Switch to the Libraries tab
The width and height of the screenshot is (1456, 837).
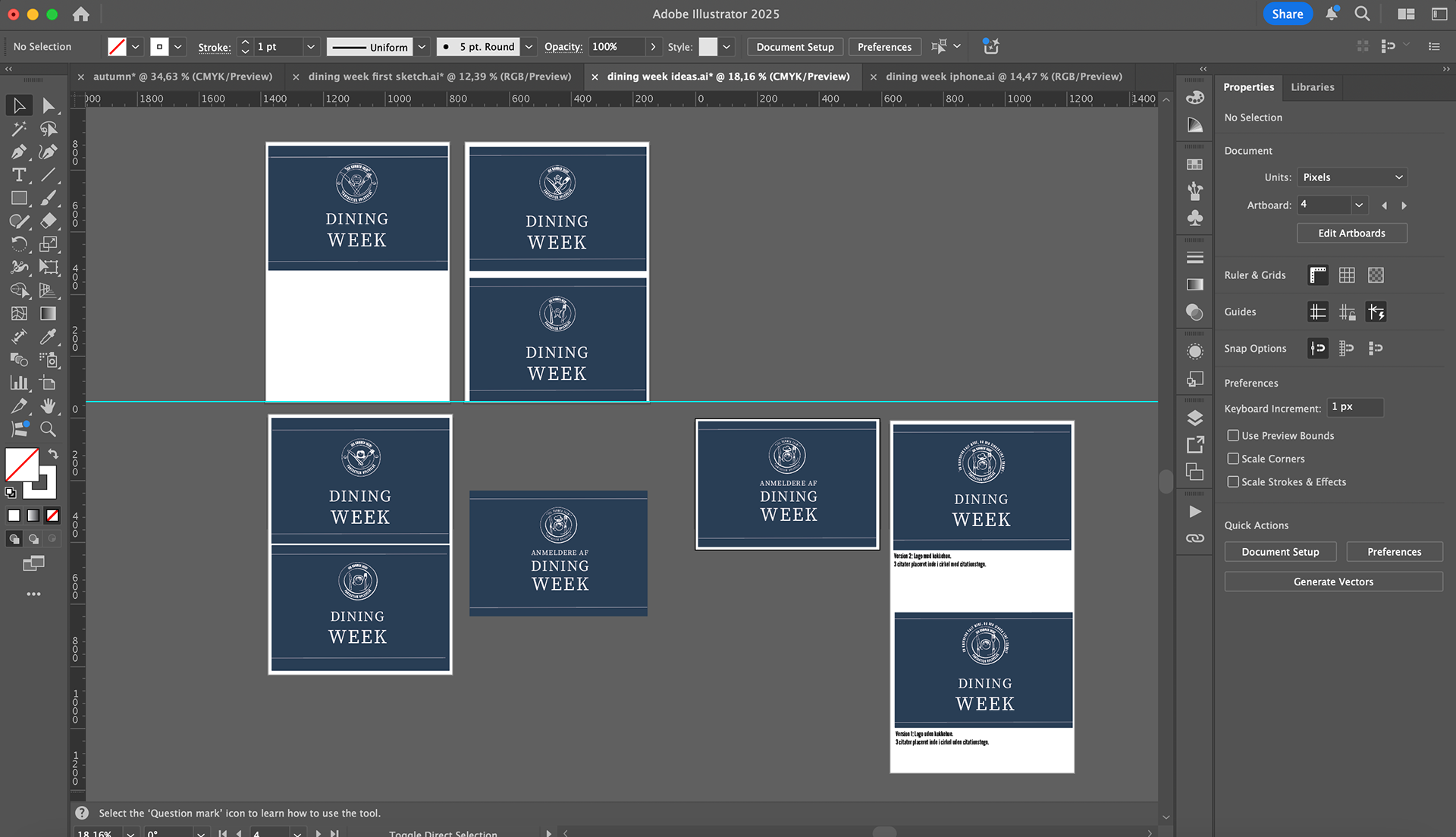point(1312,87)
